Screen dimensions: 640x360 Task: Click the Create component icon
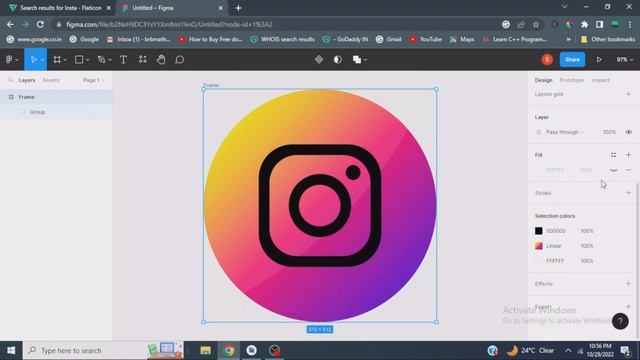click(x=319, y=60)
